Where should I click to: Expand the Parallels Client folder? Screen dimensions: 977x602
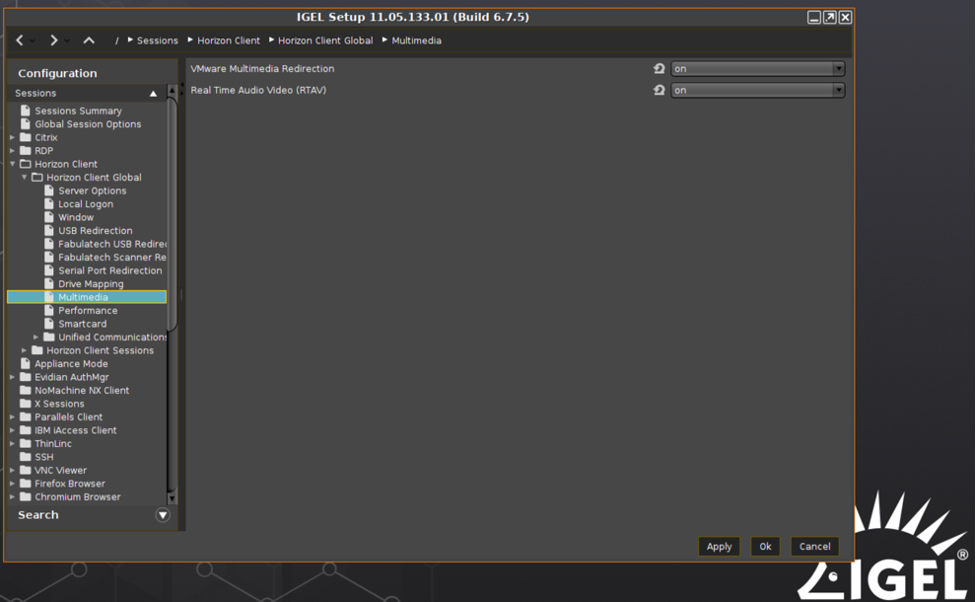click(12, 417)
